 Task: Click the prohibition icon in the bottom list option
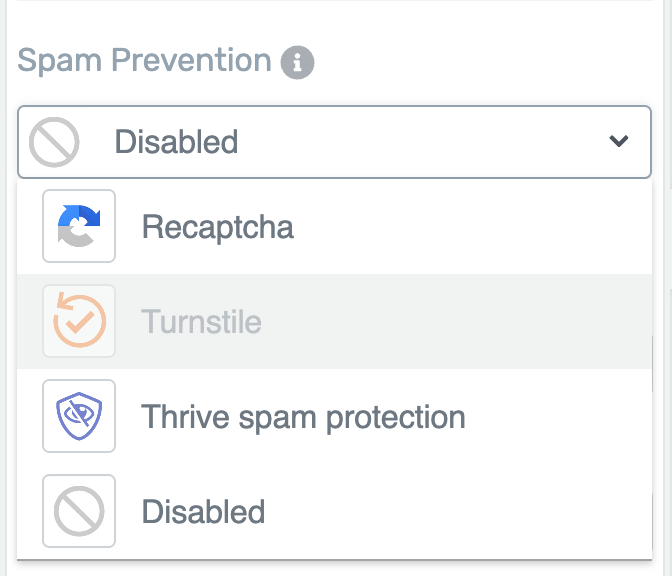79,511
